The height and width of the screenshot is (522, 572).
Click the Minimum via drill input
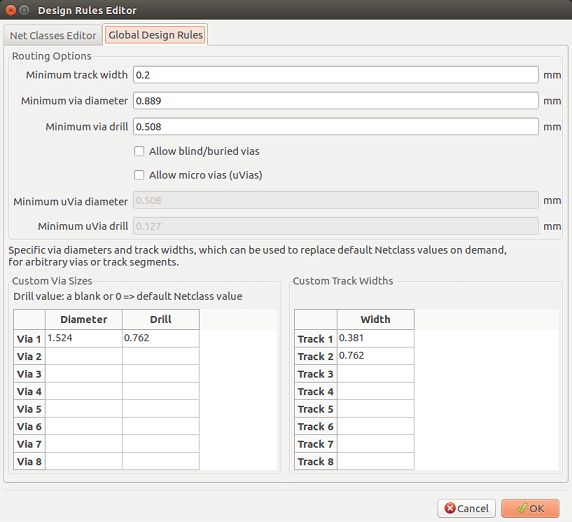[x=336, y=127]
